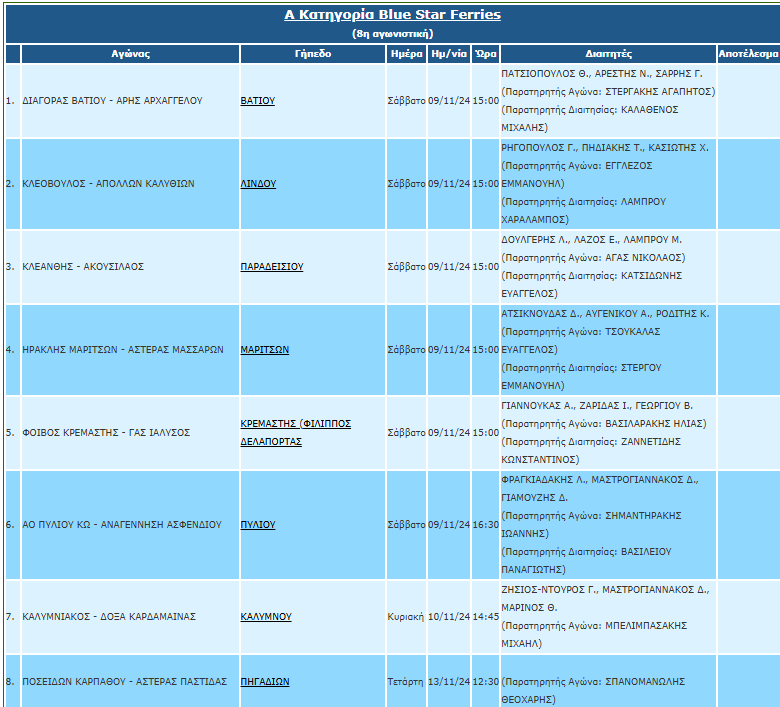
Task: Click referees ΦΡΑΓΚΙΑΔΑΚΗΣ Λ., ΜΑΣΤΡΟΓΙΑΝΝΑΚΟΣ Δ.
Action: [599, 480]
